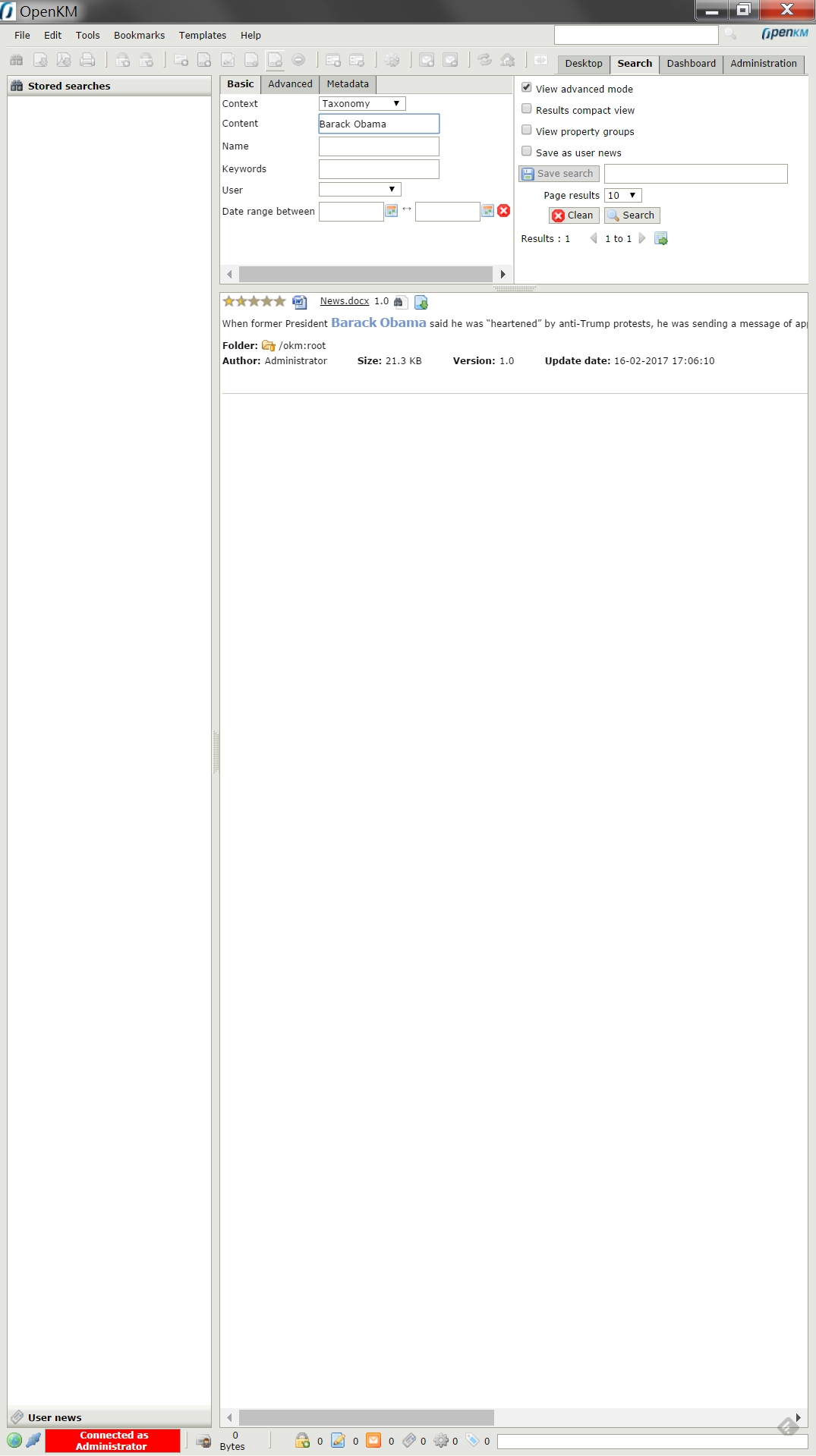Click the home icon in the toolbar
The image size is (816, 1456).
click(x=508, y=60)
